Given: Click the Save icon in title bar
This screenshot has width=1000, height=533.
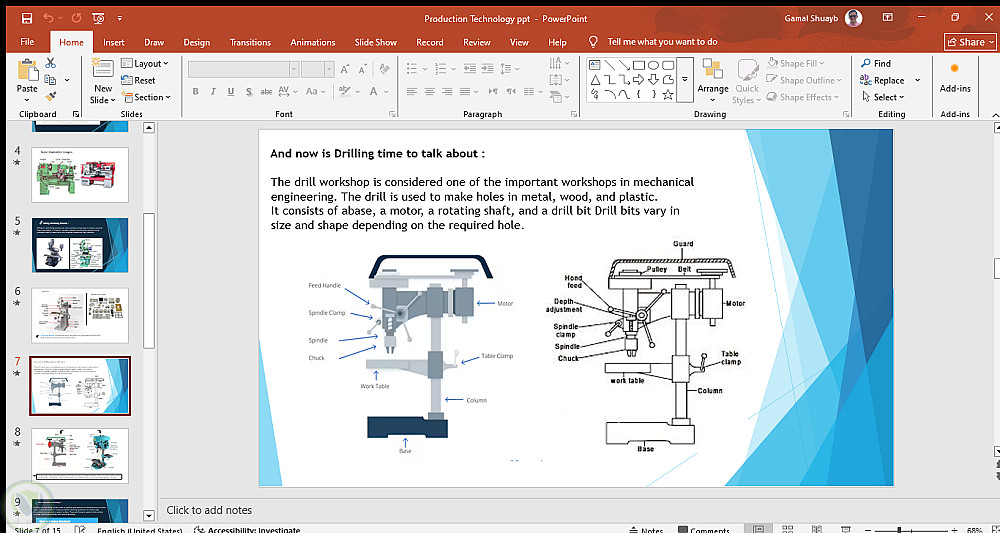Looking at the screenshot, I should pos(26,18).
